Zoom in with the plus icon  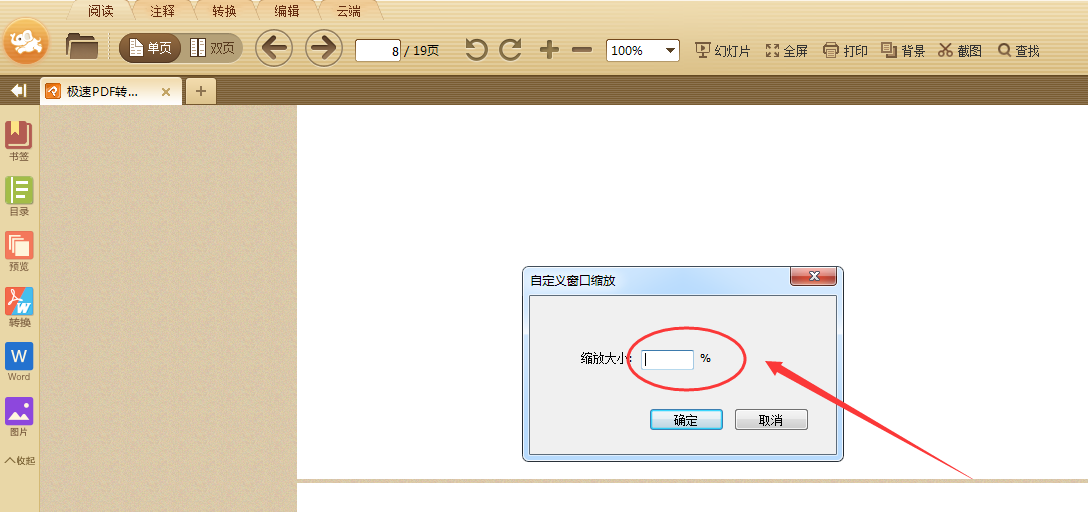pos(550,50)
